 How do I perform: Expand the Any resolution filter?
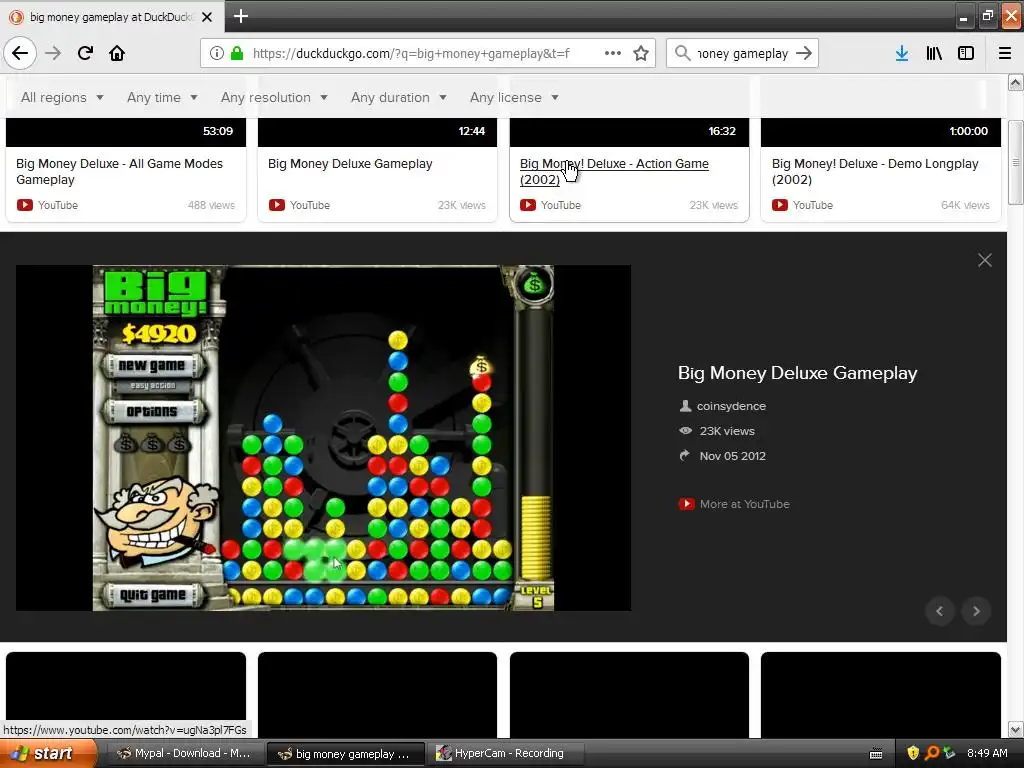point(274,97)
